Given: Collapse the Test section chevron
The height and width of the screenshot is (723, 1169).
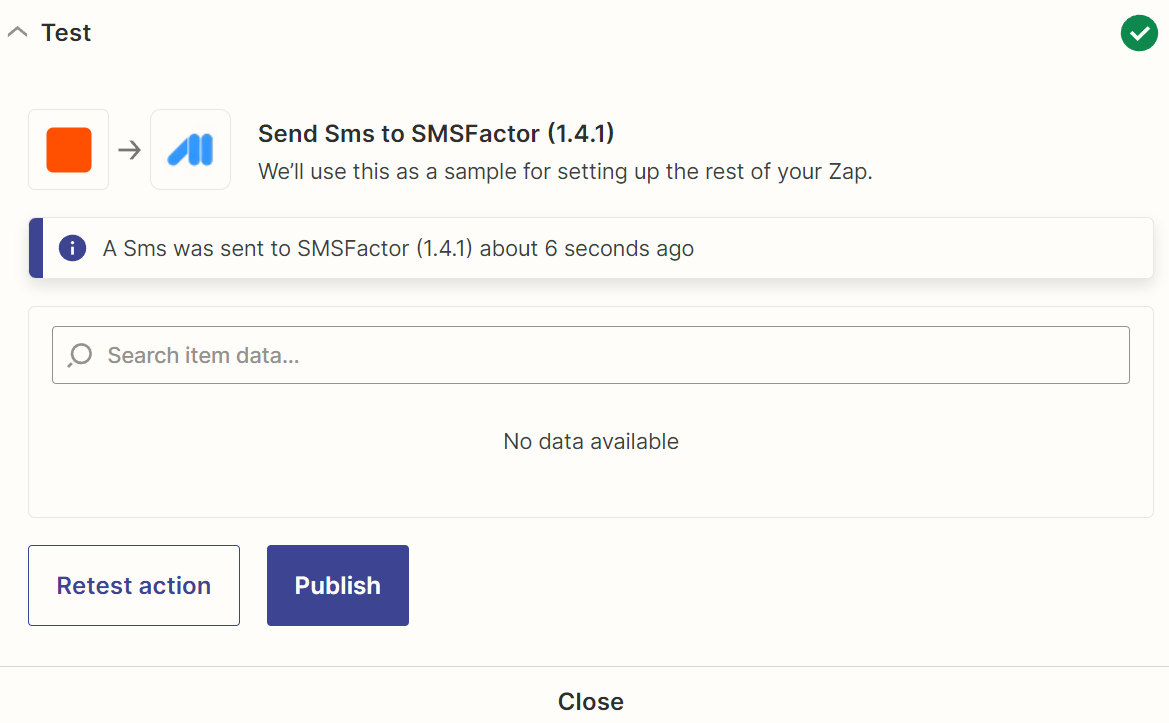Looking at the screenshot, I should pos(18,32).
